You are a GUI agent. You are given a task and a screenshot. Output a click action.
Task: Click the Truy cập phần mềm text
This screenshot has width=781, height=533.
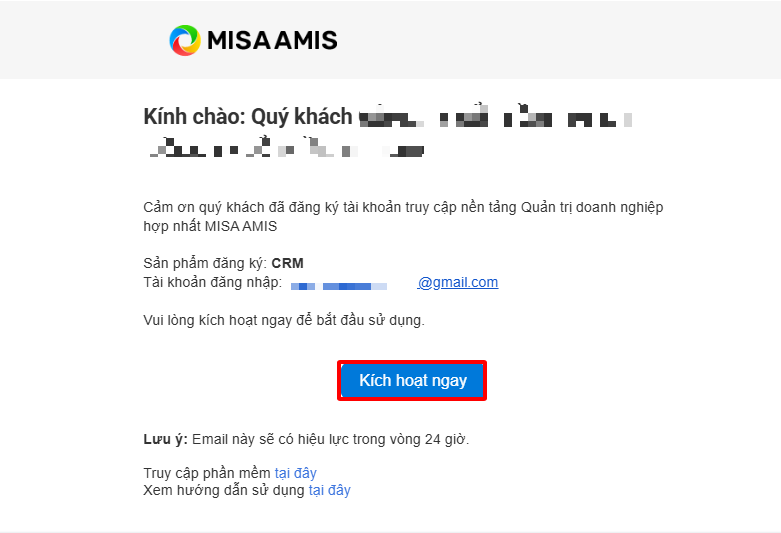(x=207, y=473)
